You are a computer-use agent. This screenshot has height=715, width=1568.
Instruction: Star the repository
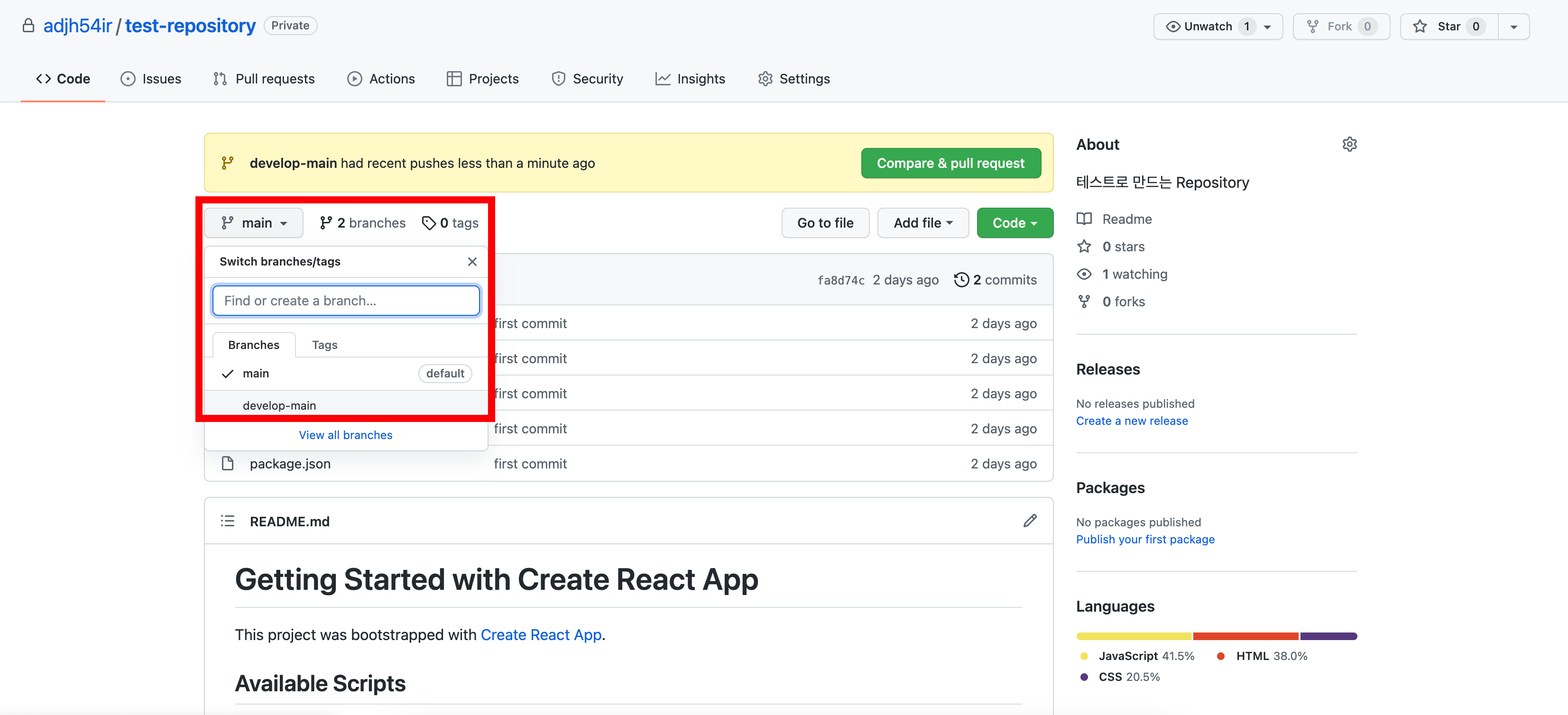(x=1448, y=27)
